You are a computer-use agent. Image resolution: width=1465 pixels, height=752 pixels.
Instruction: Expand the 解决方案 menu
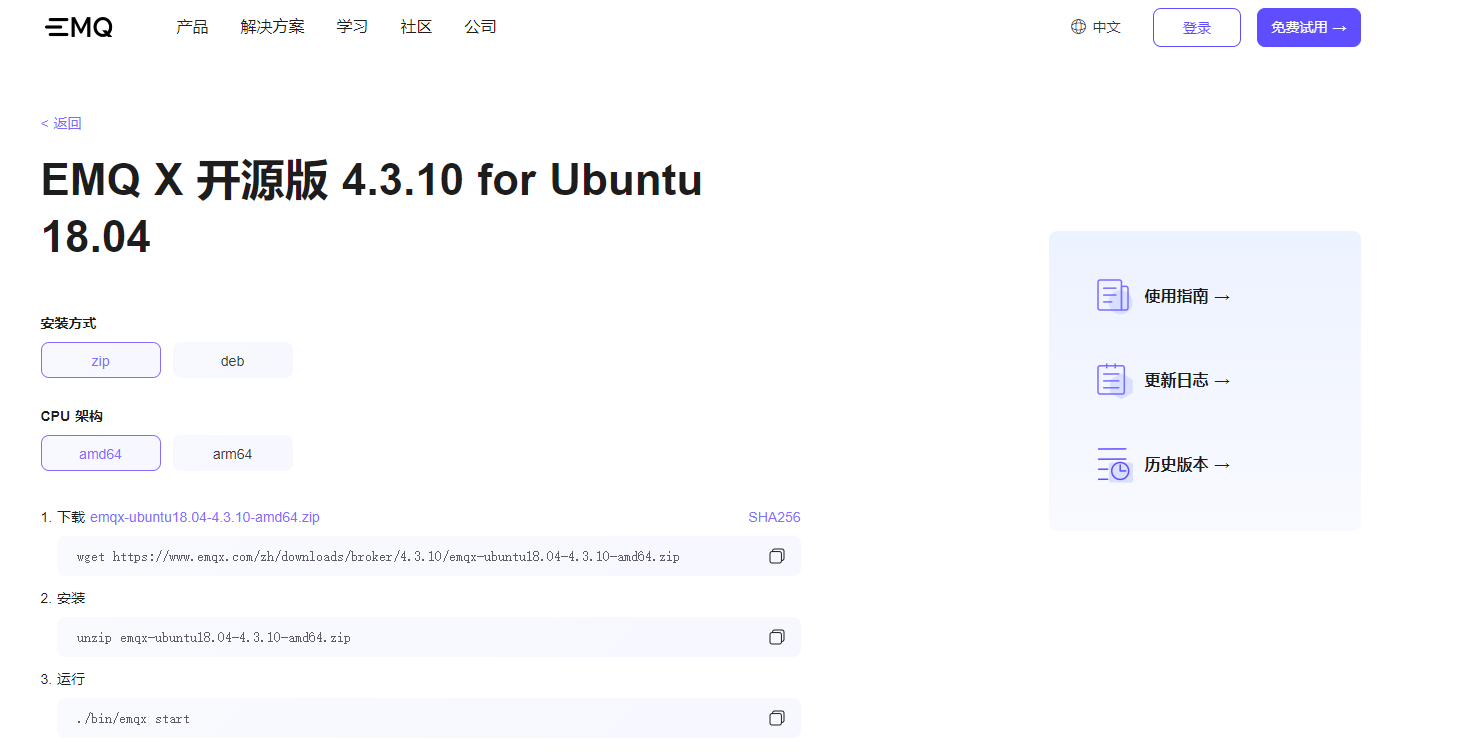coord(272,27)
